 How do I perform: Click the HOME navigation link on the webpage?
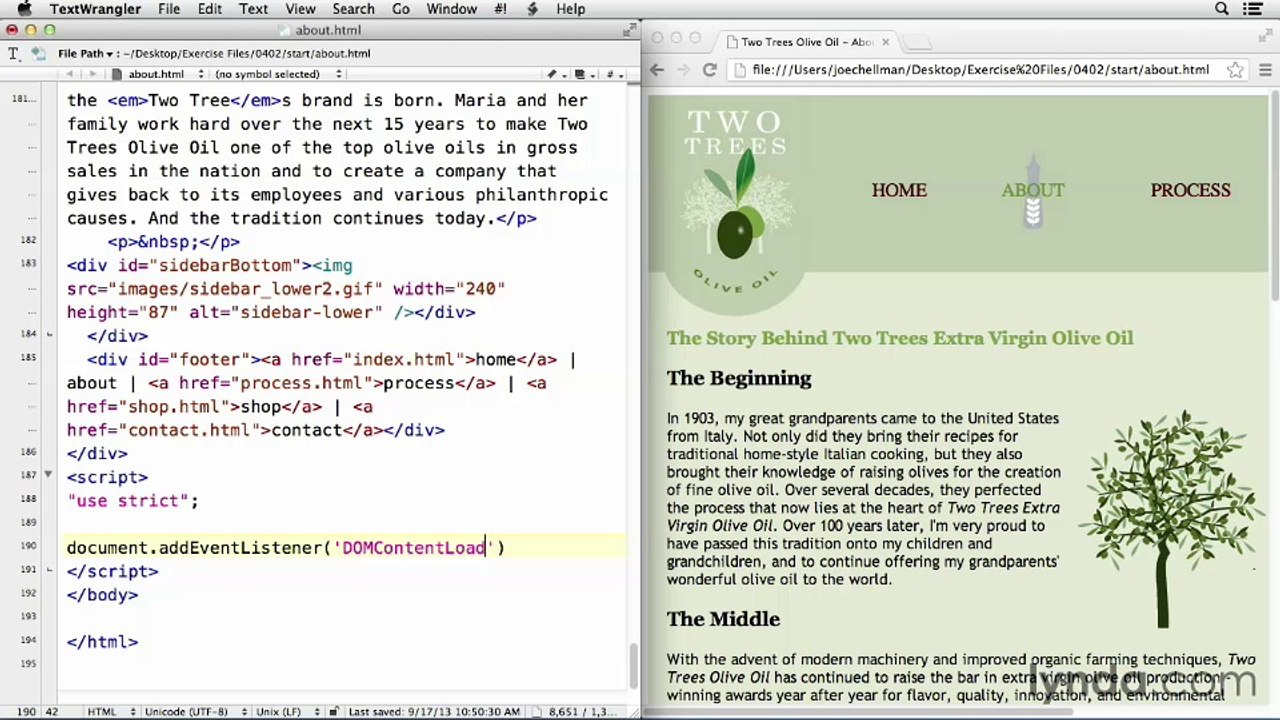pyautogui.click(x=899, y=190)
